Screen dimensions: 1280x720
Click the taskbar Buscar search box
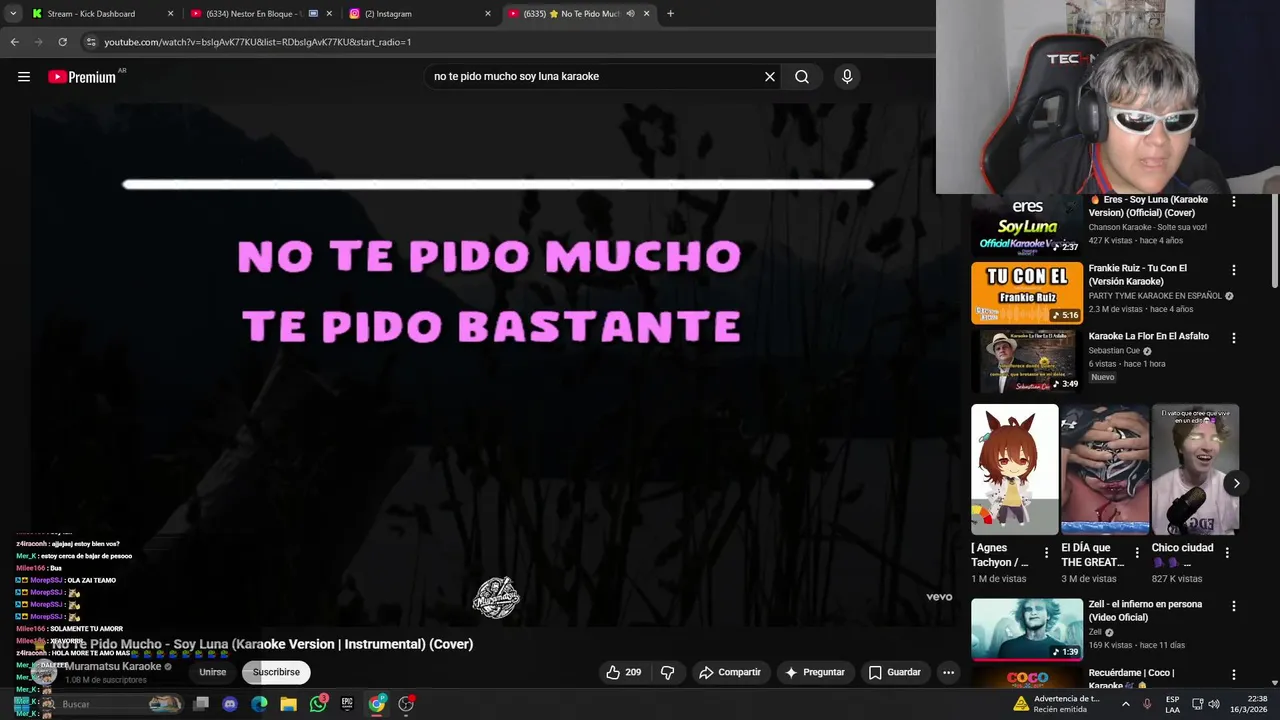tap(113, 704)
